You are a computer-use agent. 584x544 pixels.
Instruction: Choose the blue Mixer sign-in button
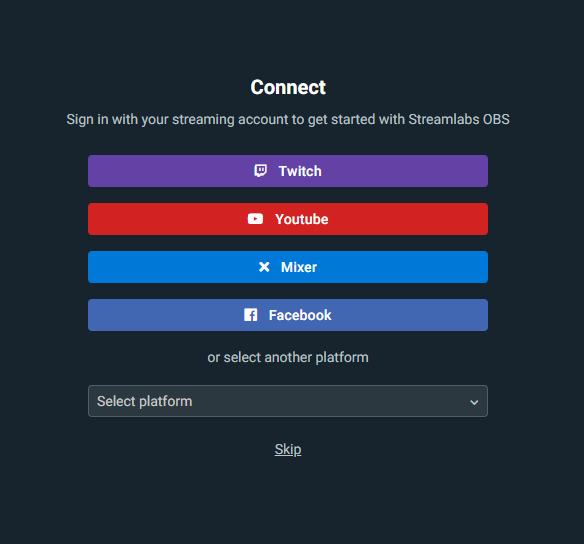click(x=288, y=267)
